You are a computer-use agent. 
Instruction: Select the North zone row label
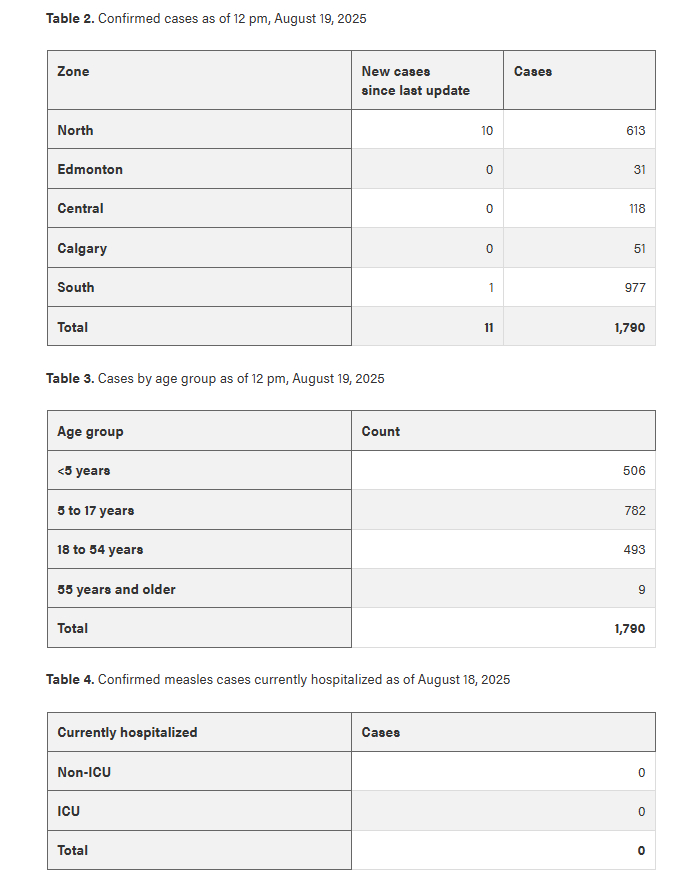point(75,130)
